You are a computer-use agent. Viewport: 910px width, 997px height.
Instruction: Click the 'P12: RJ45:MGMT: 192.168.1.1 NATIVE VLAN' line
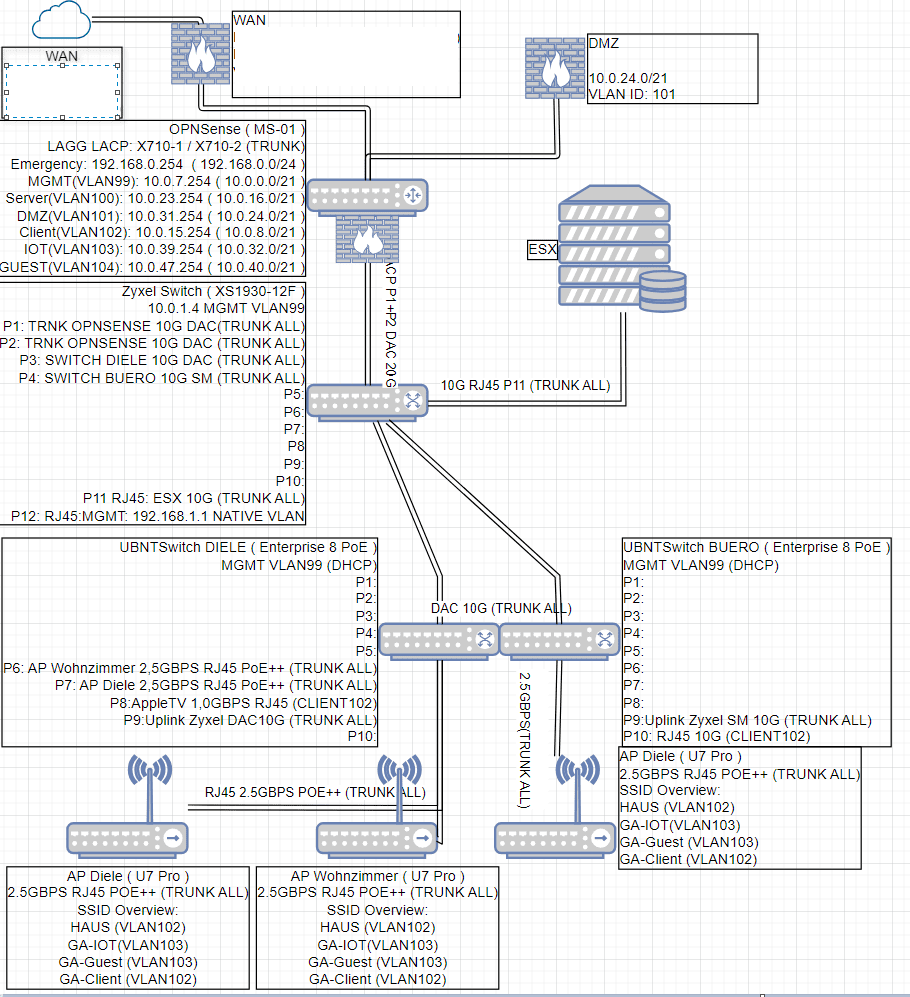click(158, 516)
